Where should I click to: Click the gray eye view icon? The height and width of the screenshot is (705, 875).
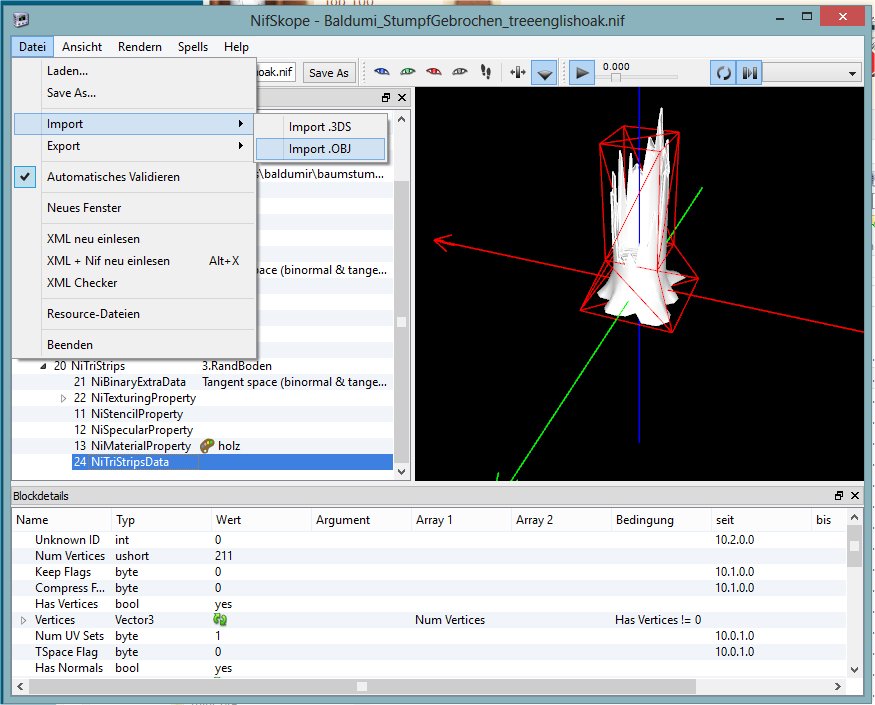[460, 72]
